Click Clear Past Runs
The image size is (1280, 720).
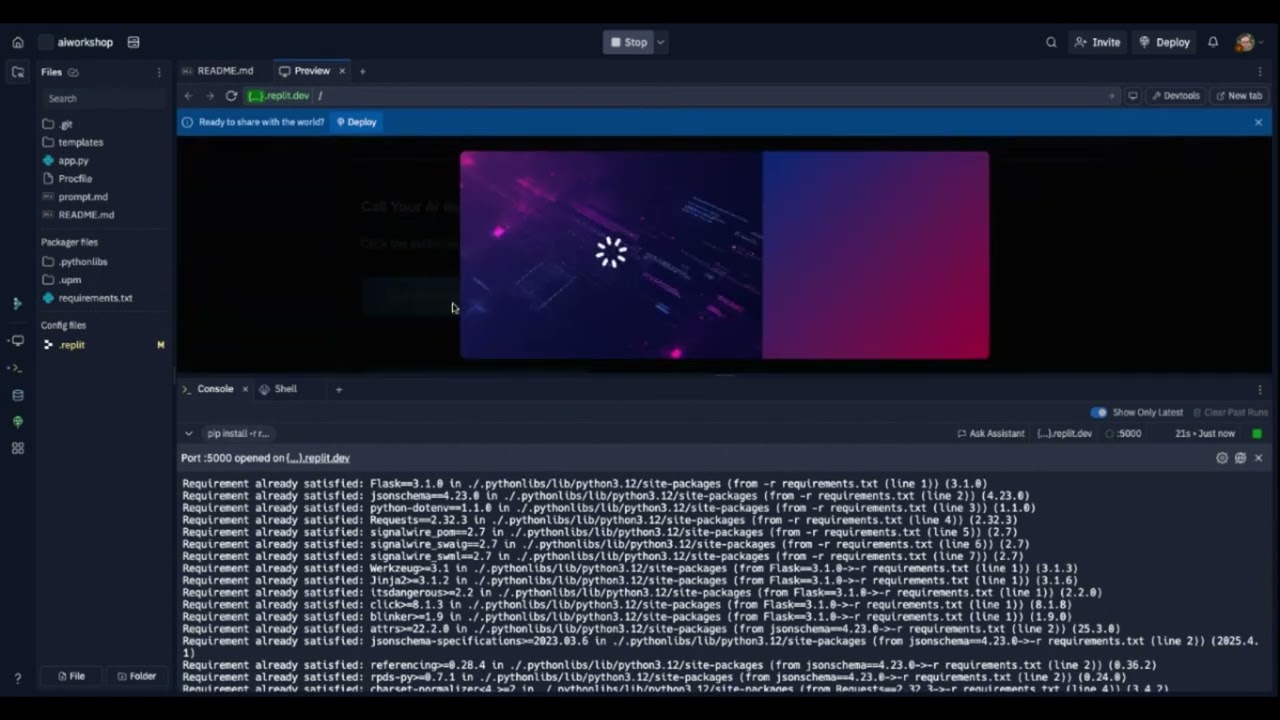coord(1229,412)
